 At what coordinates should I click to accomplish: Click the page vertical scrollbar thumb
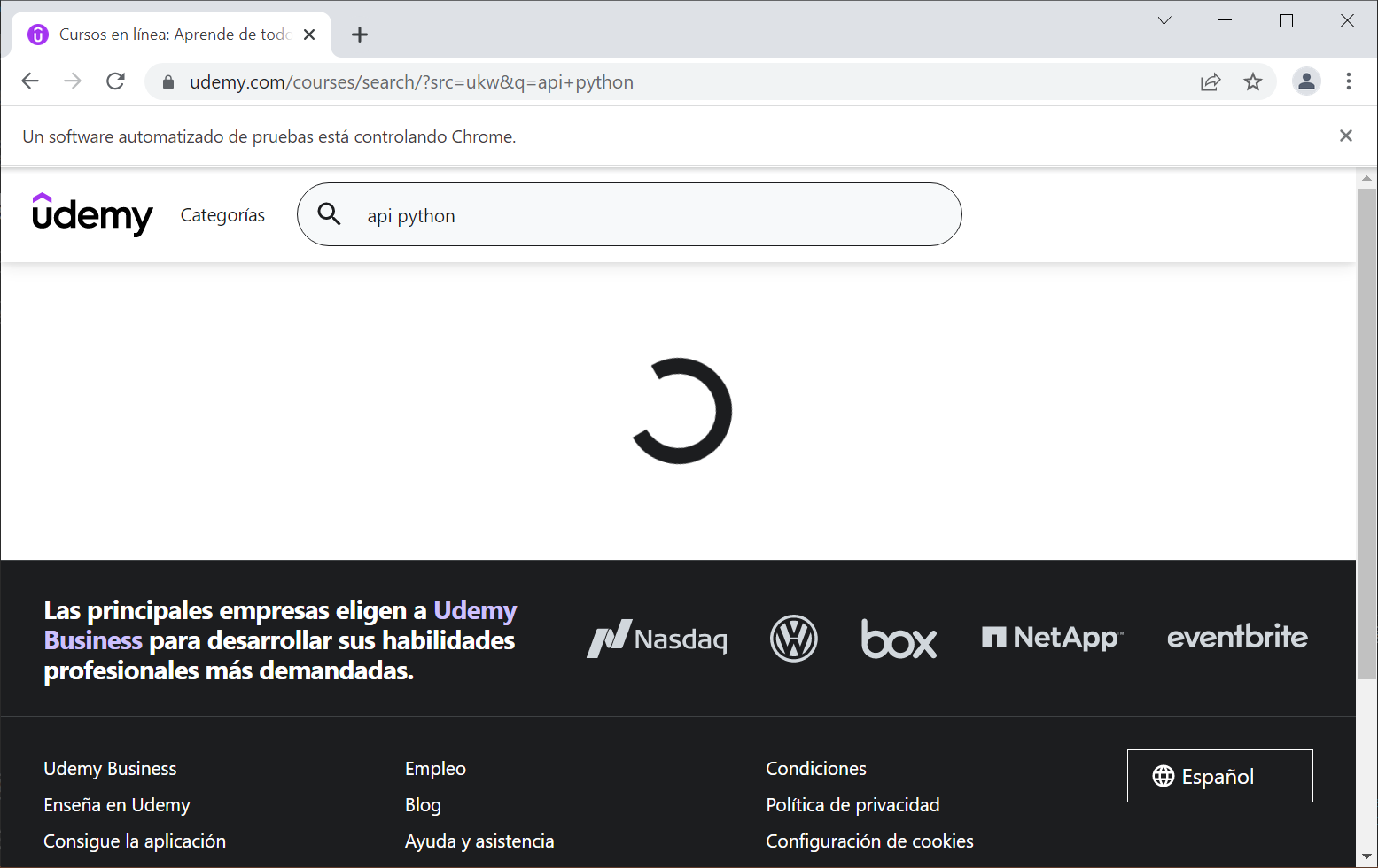tap(1366, 434)
